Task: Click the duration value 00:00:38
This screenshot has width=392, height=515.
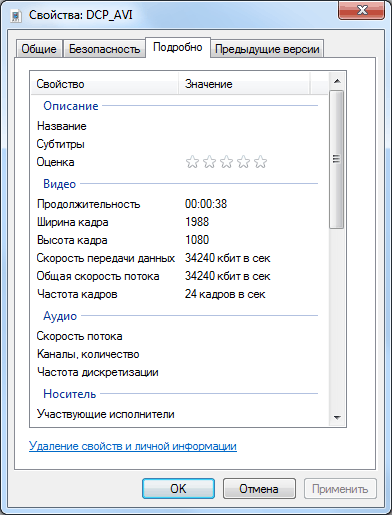Action: pos(206,204)
